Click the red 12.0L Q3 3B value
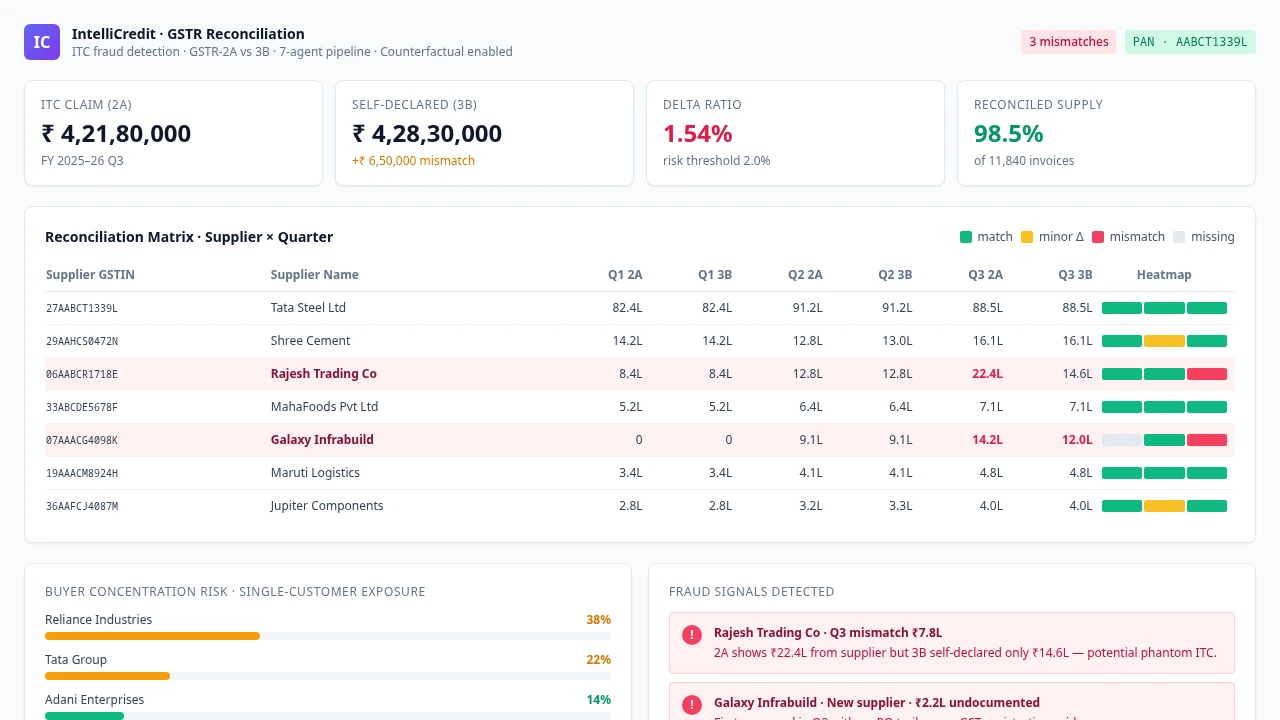The image size is (1280, 720). (x=1077, y=440)
